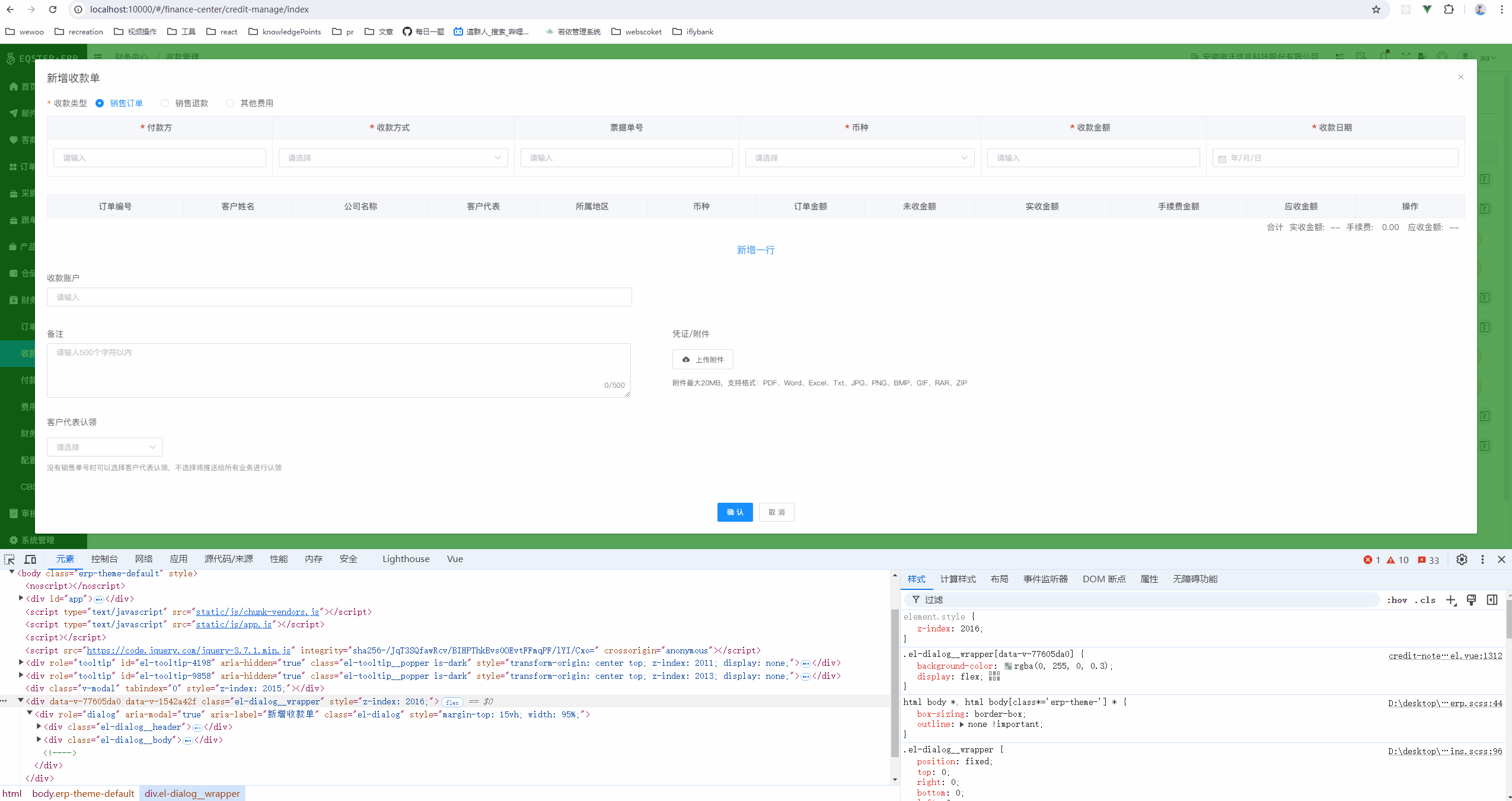Viewport: 1512px width, 801px height.
Task: Click the 新增一行 link
Action: [x=755, y=250]
